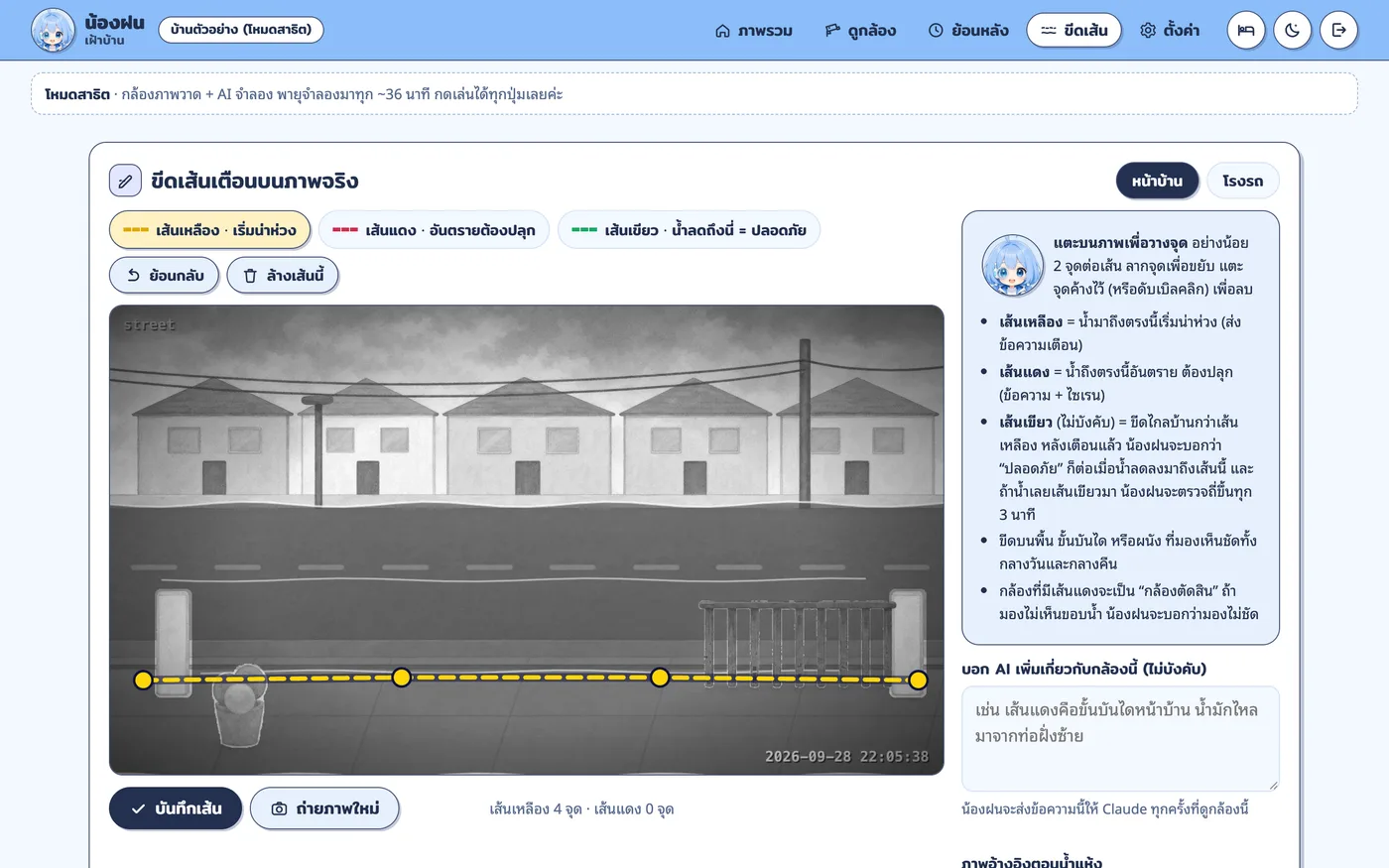This screenshot has width=1389, height=868.
Task: Open the ภาพรวม overview page
Action: (754, 31)
